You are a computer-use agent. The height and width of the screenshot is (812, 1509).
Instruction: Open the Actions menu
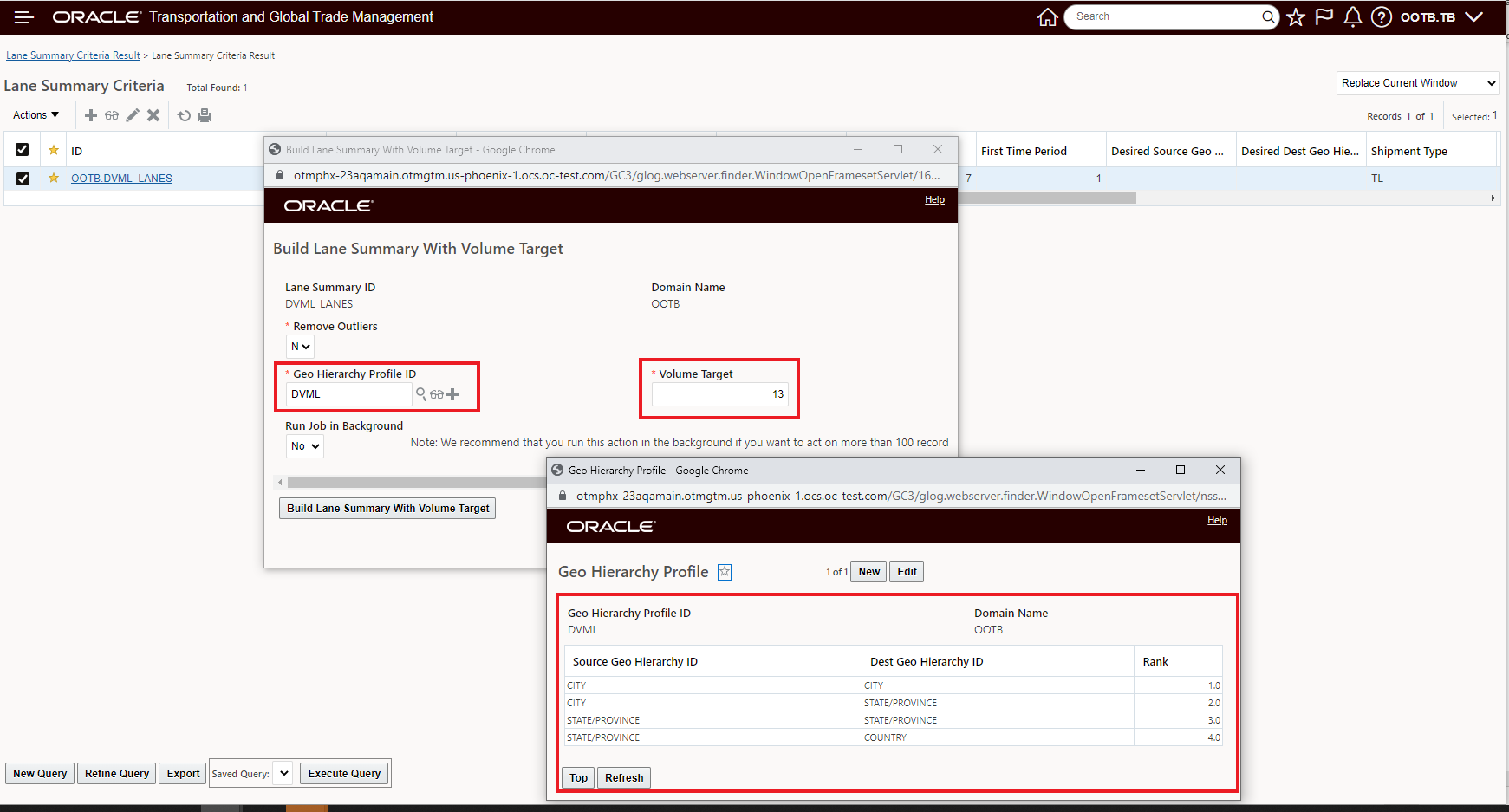point(36,115)
